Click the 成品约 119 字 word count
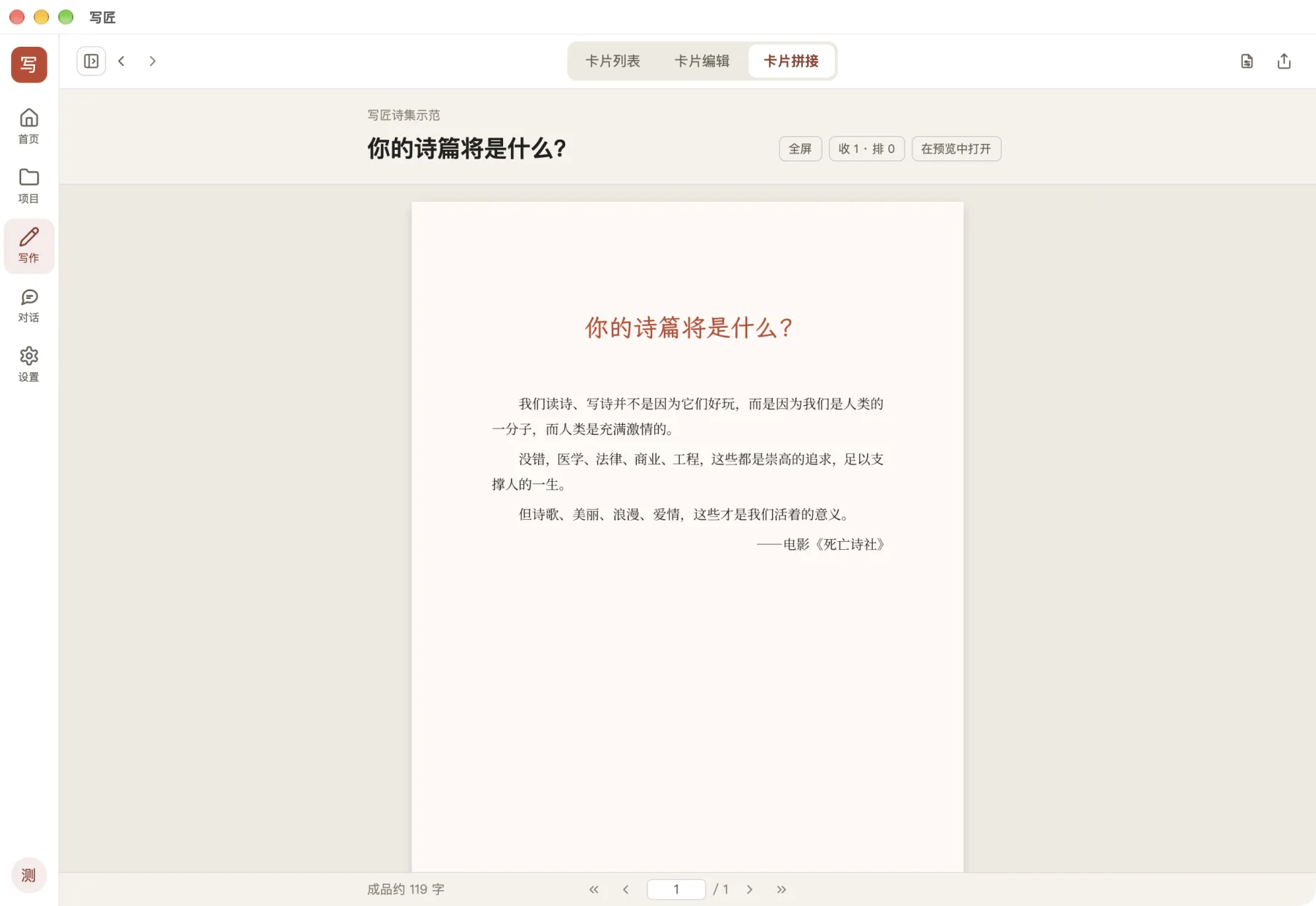Image resolution: width=1316 pixels, height=906 pixels. click(x=406, y=889)
